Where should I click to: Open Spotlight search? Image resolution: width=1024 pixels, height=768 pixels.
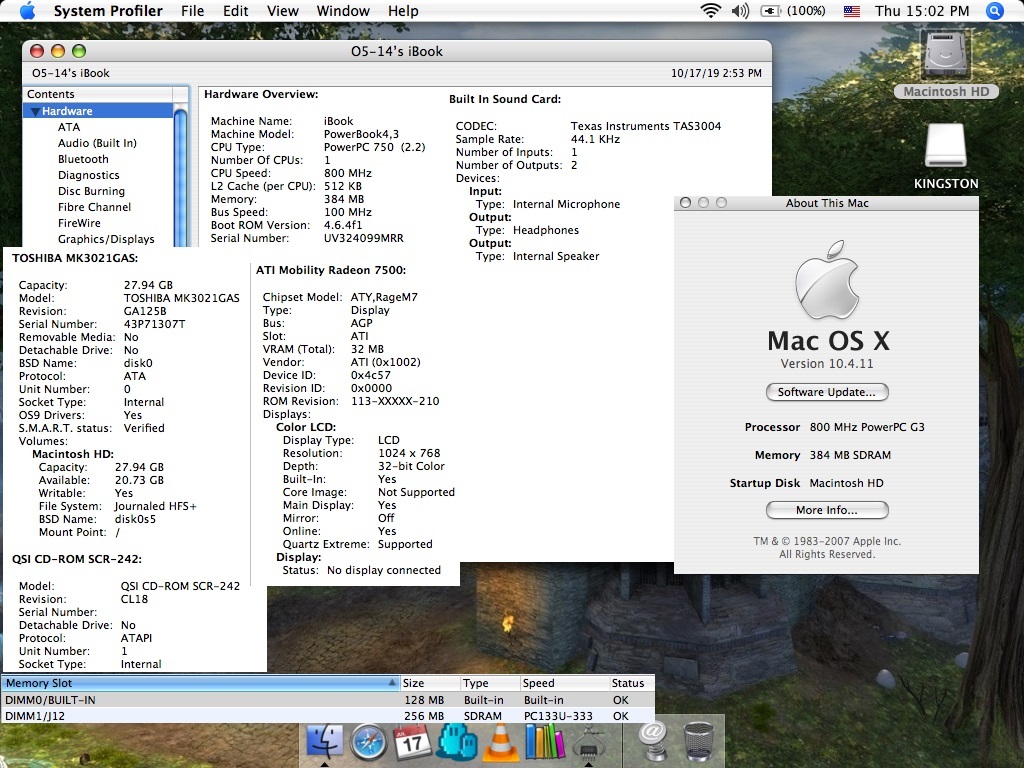(x=994, y=11)
